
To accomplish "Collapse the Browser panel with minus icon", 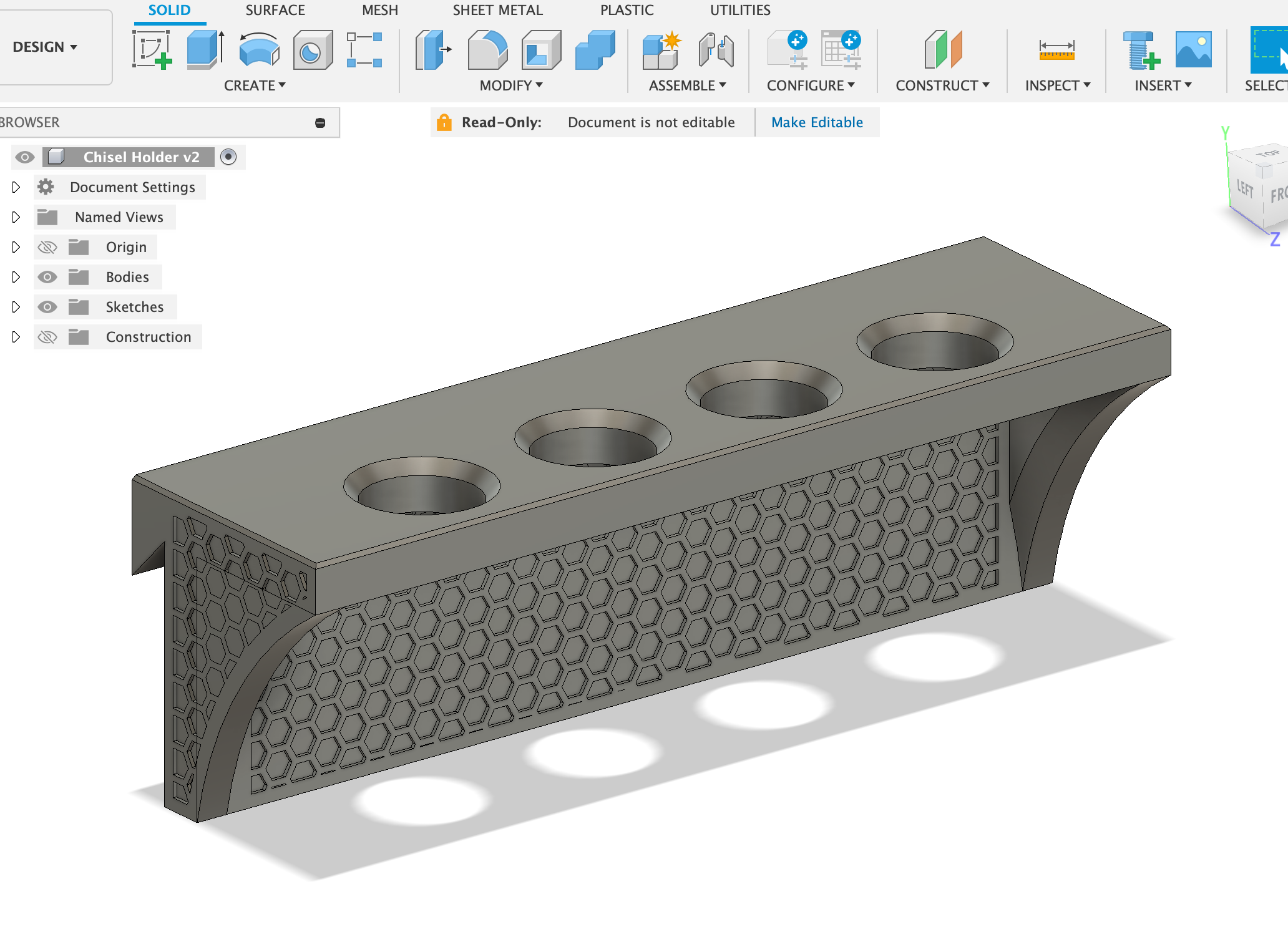I will coord(320,123).
